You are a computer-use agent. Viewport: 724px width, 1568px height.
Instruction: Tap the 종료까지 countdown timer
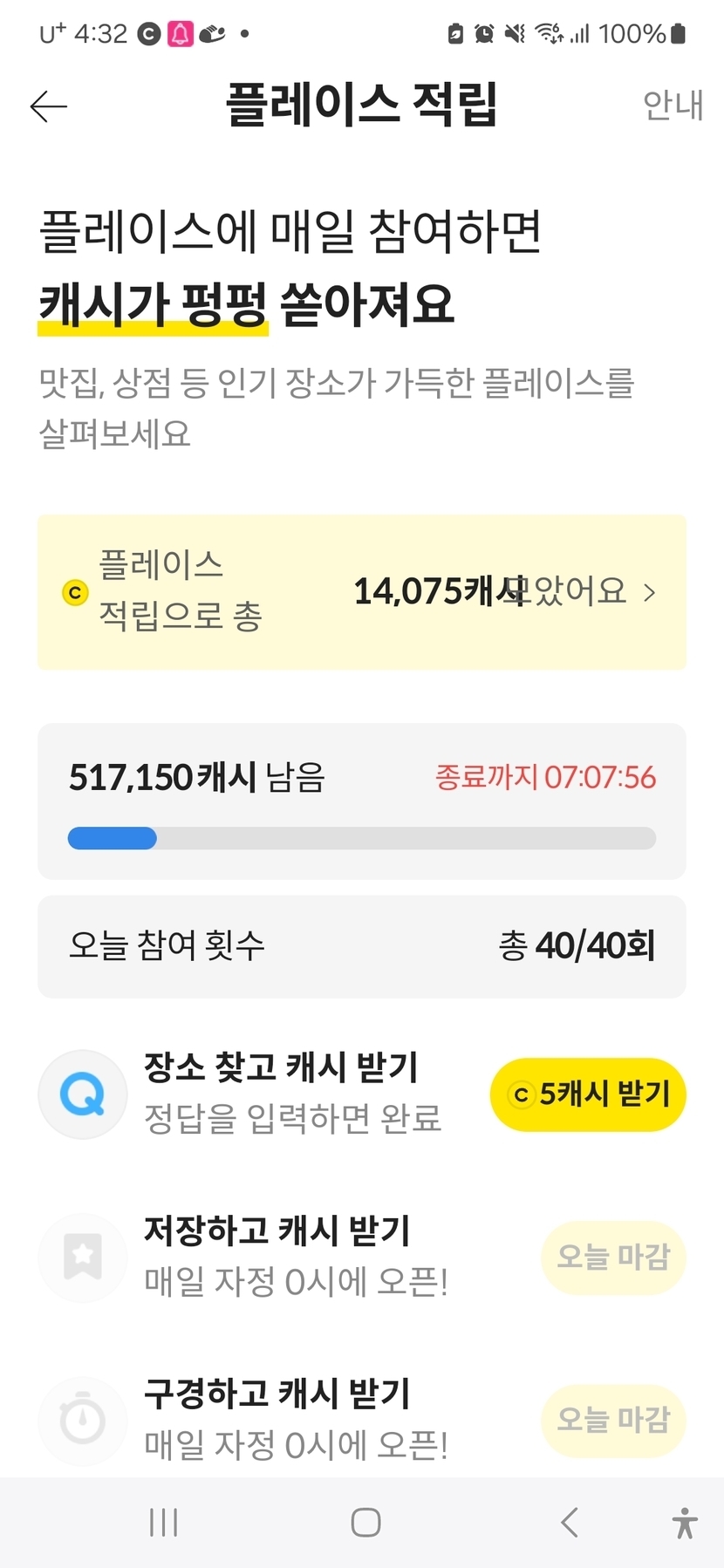tap(545, 777)
